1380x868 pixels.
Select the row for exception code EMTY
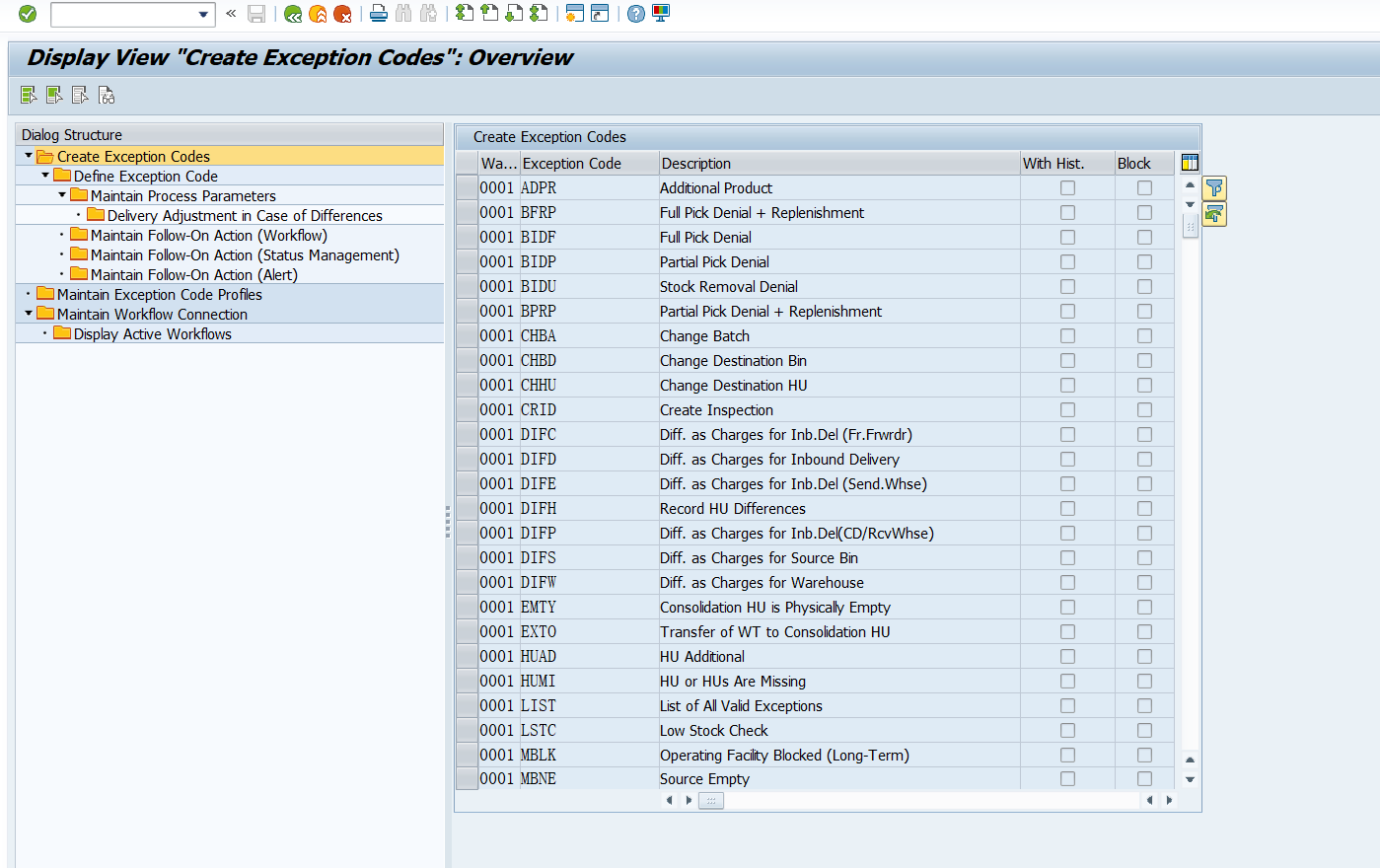[467, 607]
